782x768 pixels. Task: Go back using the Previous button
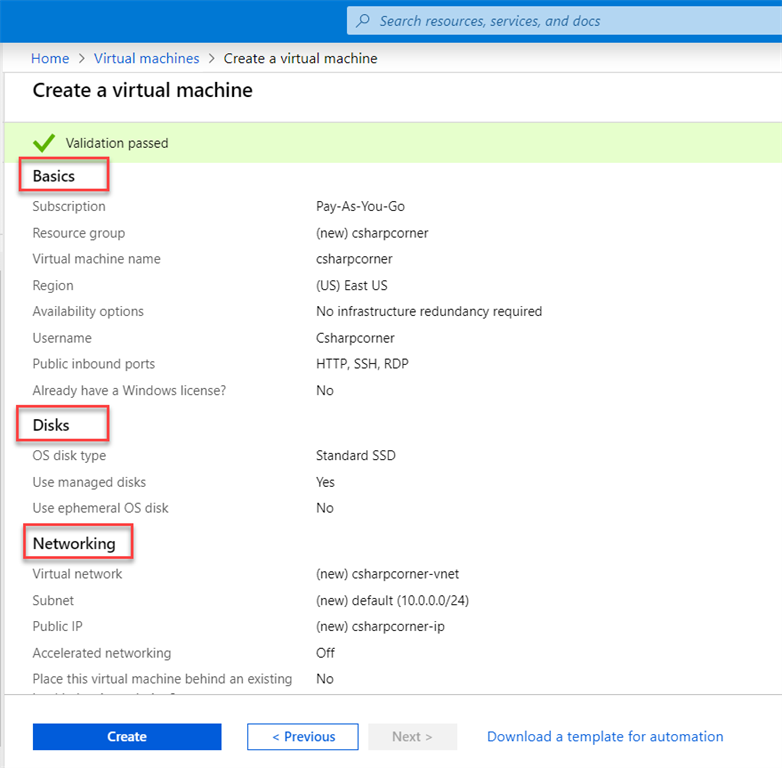click(x=303, y=737)
